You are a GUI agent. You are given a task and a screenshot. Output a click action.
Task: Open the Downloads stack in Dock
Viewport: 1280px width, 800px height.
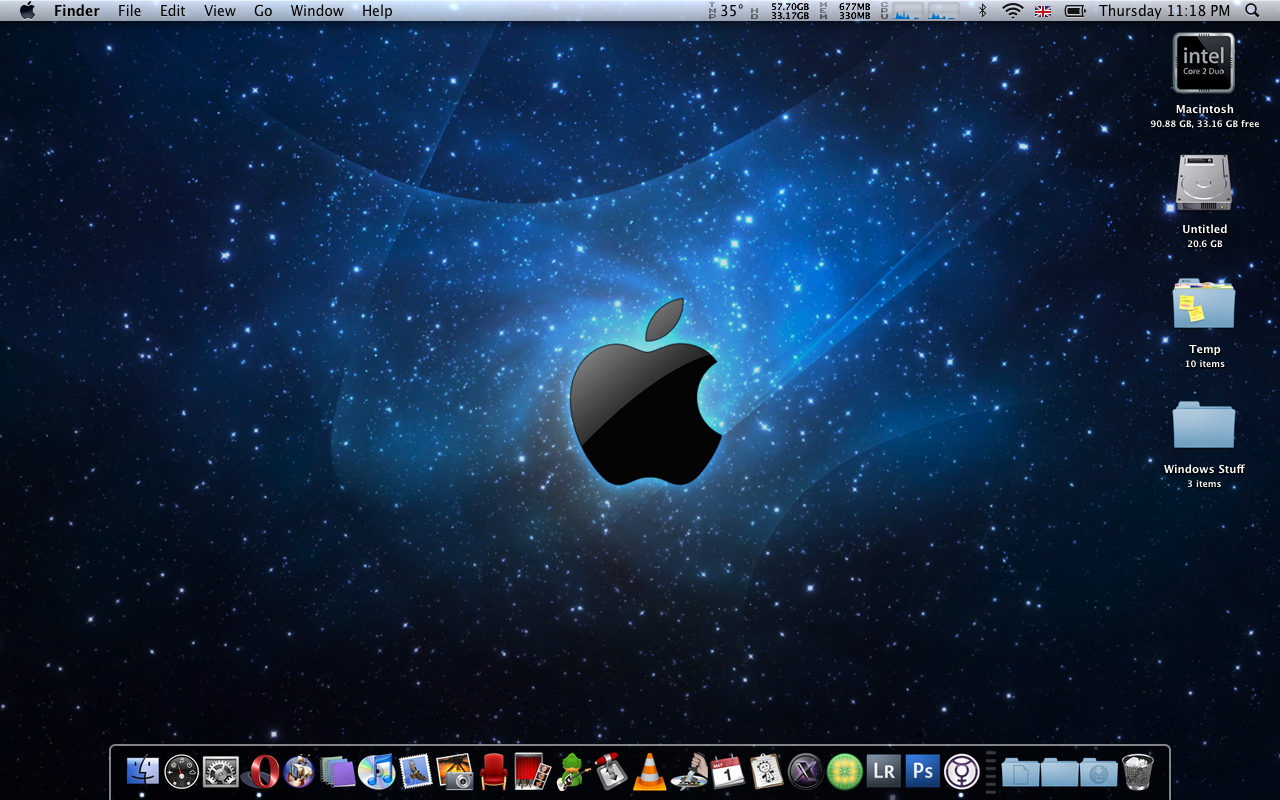[1098, 771]
